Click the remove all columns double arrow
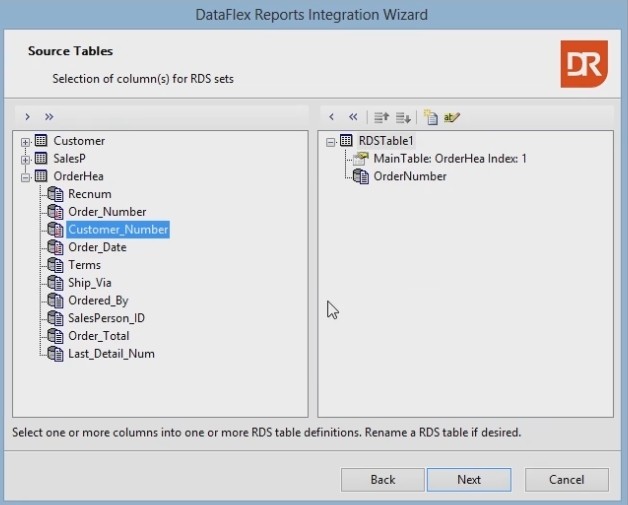The height and width of the screenshot is (505, 628). point(353,117)
